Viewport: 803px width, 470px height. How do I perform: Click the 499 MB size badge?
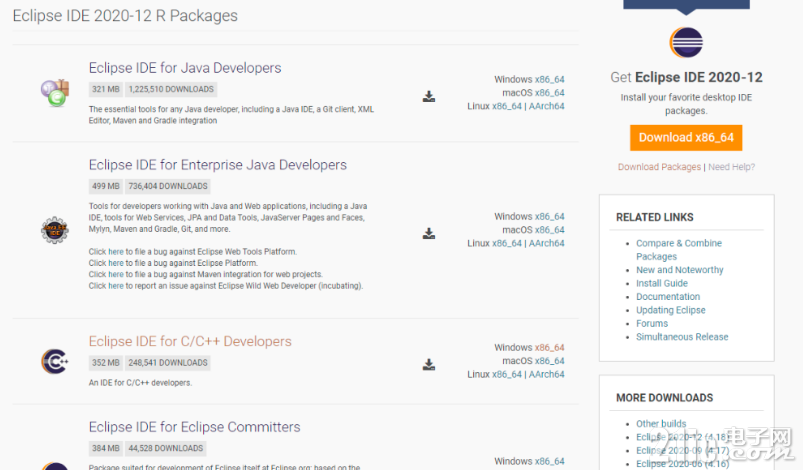click(105, 186)
